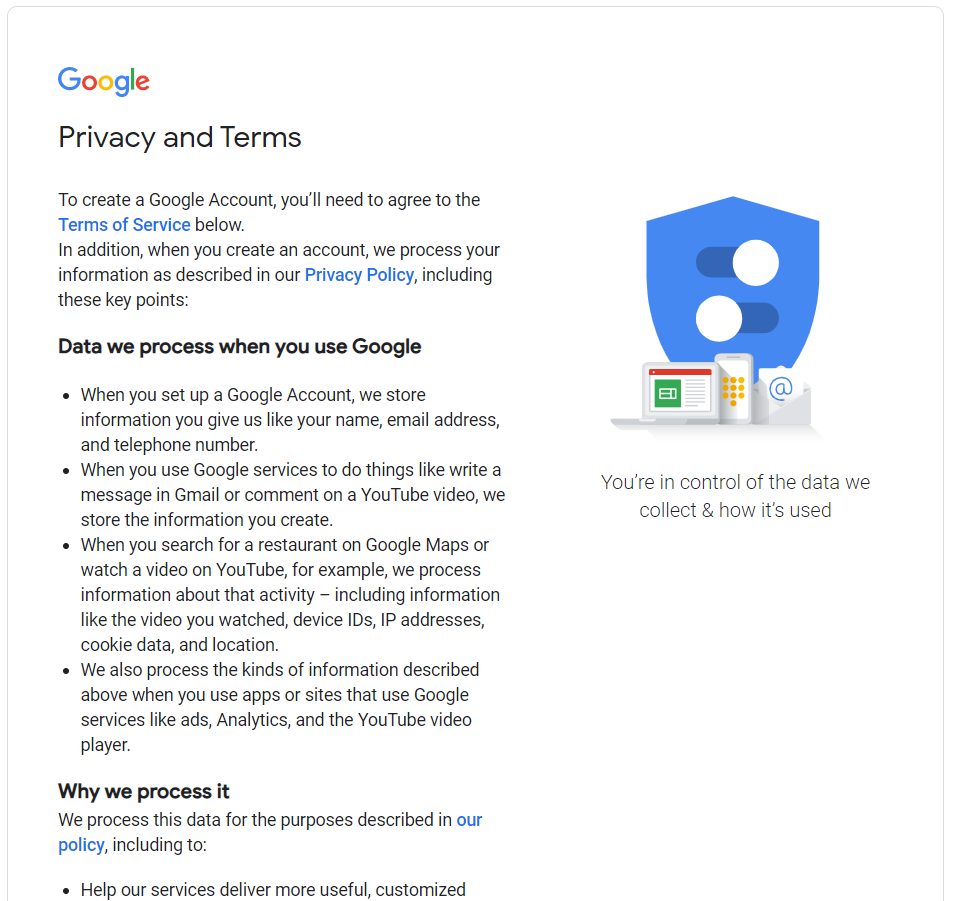The image size is (956, 901).
Task: Click the laptop icon in illustration
Action: (x=669, y=395)
